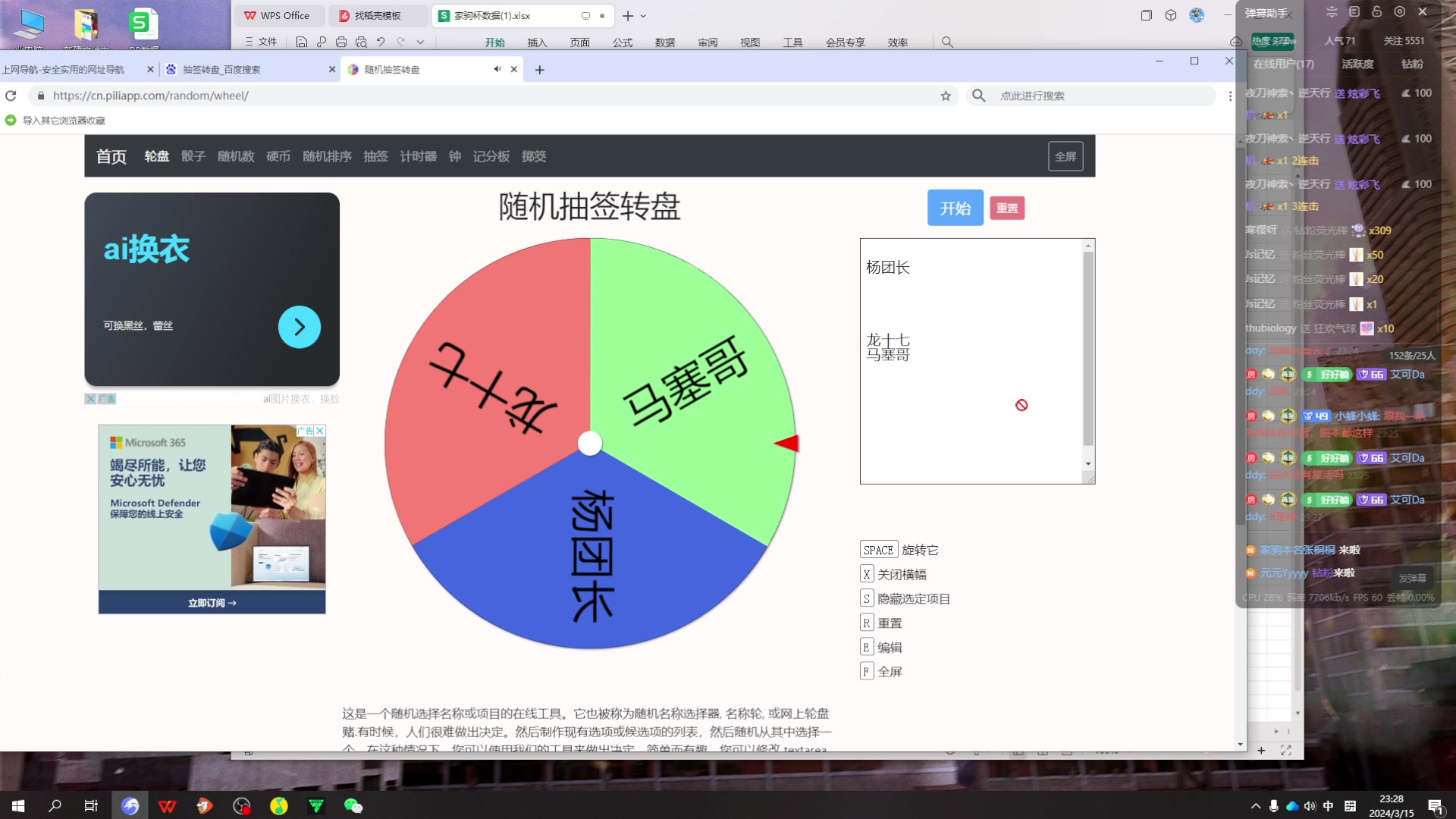Undo last action in WPS toolbar
This screenshot has height=819, width=1456.
point(381,42)
